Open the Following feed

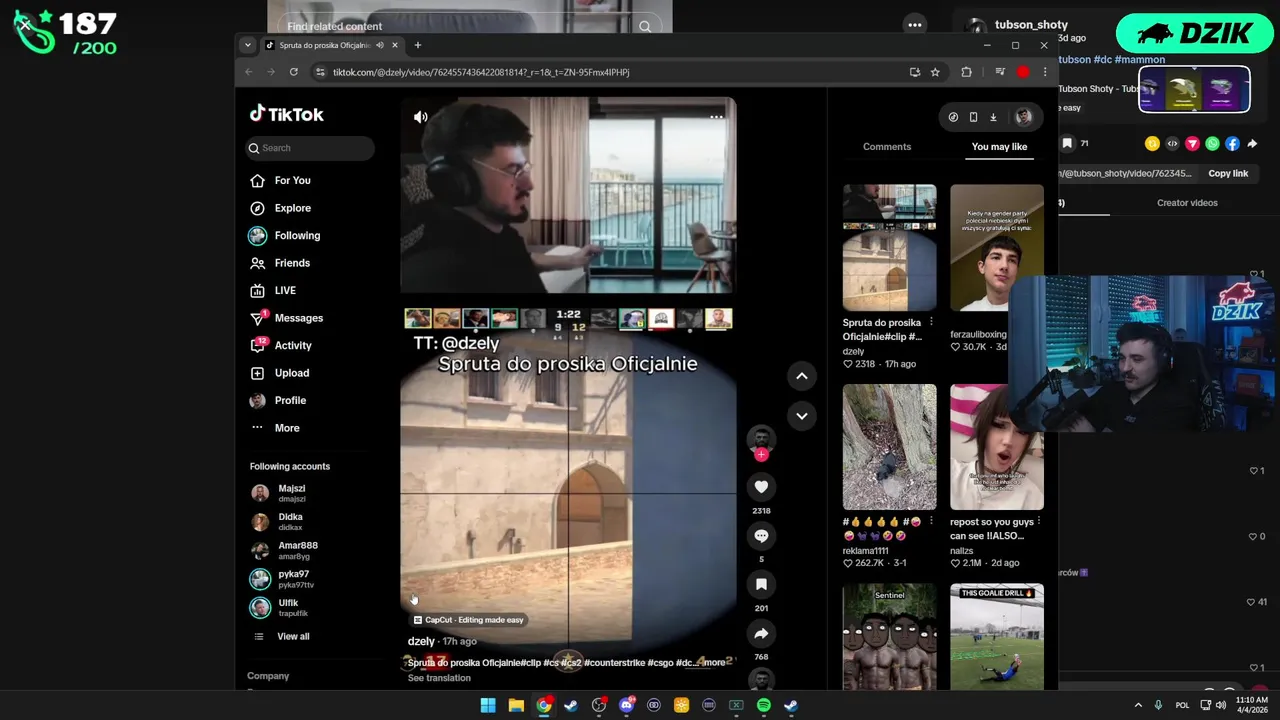coord(285,236)
